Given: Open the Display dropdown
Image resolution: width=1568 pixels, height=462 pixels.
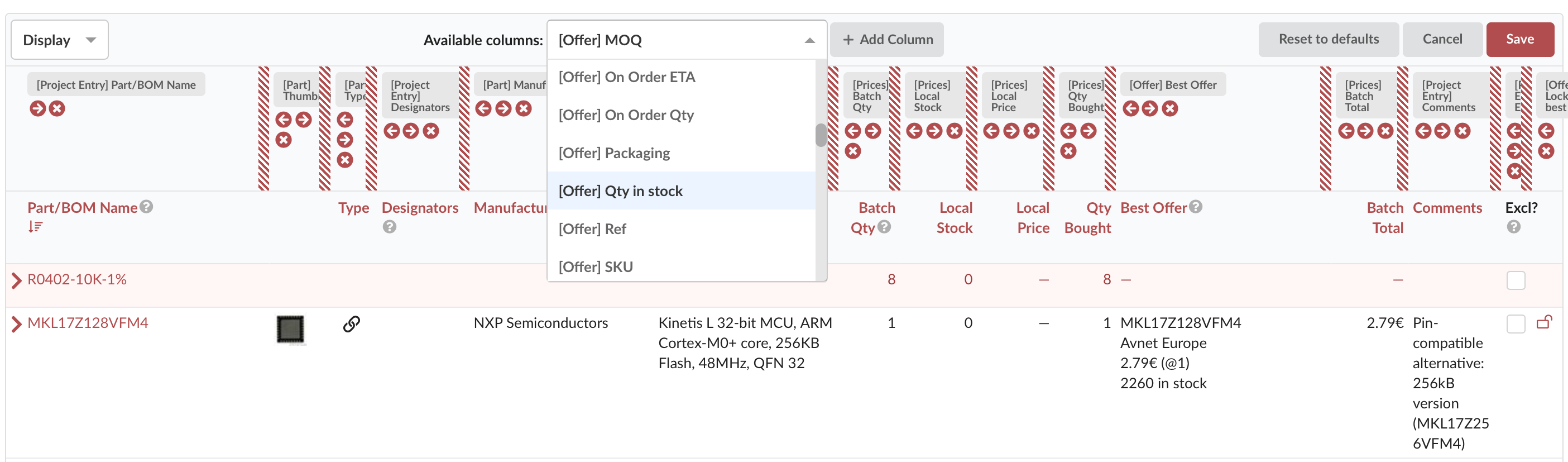Looking at the screenshot, I should pos(60,40).
